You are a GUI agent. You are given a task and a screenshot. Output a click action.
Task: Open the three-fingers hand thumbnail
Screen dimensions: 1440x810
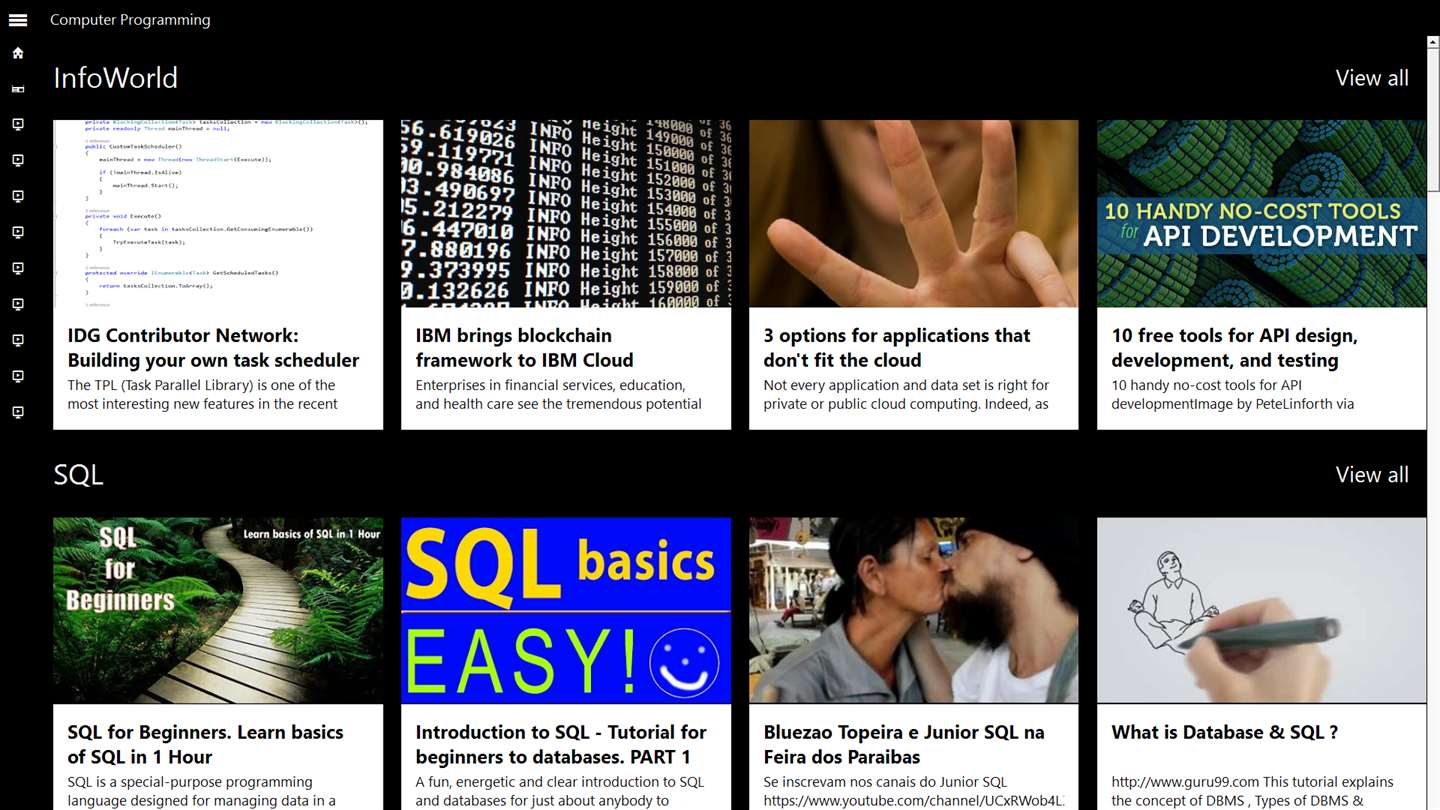[914, 213]
